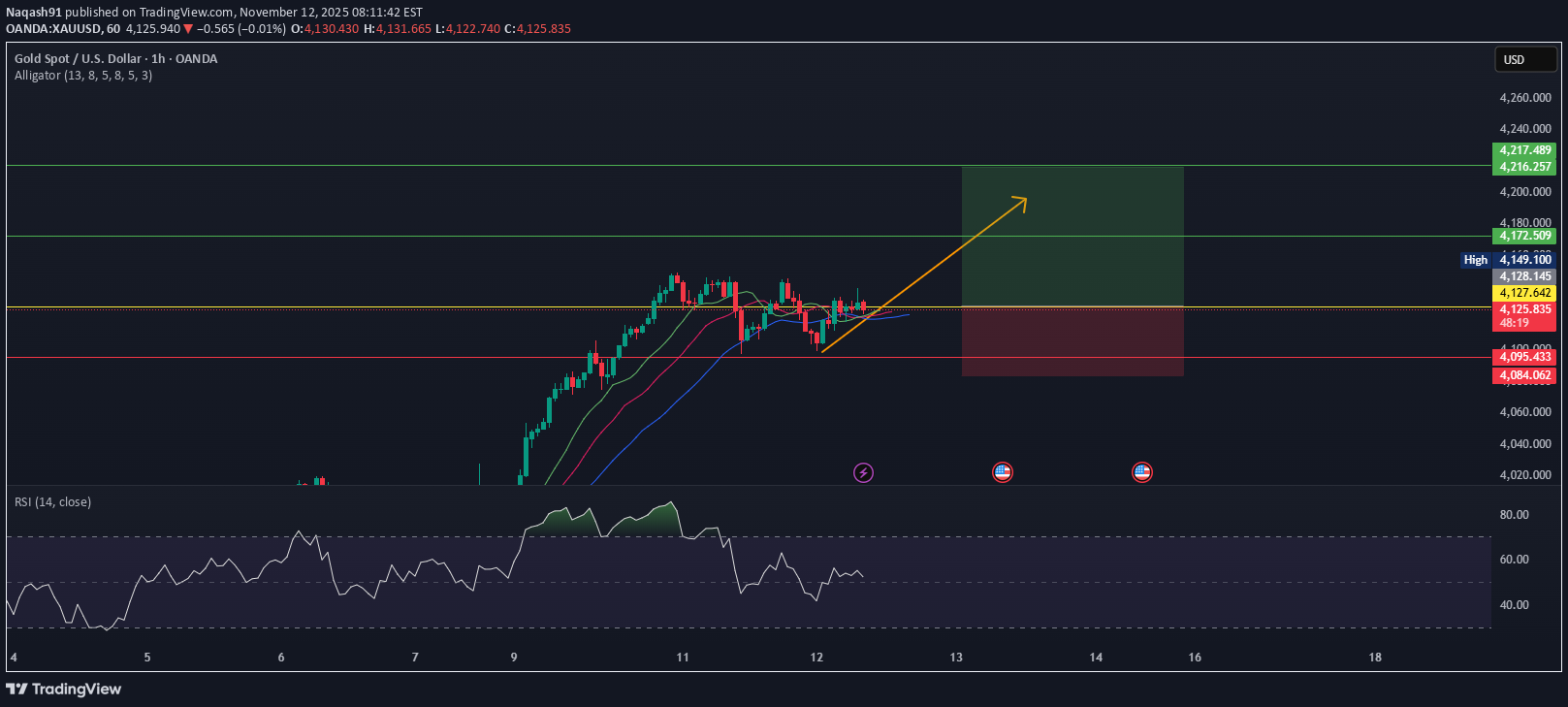This screenshot has width=1568, height=707.
Task: Click the High 4,149.100 price label
Action: pyautogui.click(x=1509, y=260)
